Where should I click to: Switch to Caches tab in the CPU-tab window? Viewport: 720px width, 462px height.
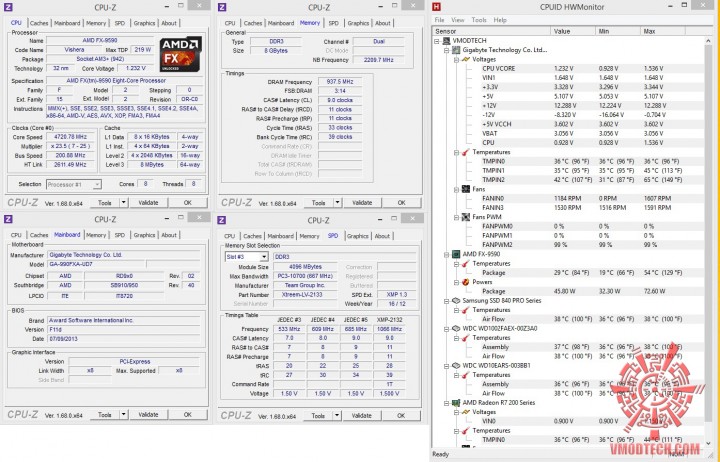pos(39,23)
